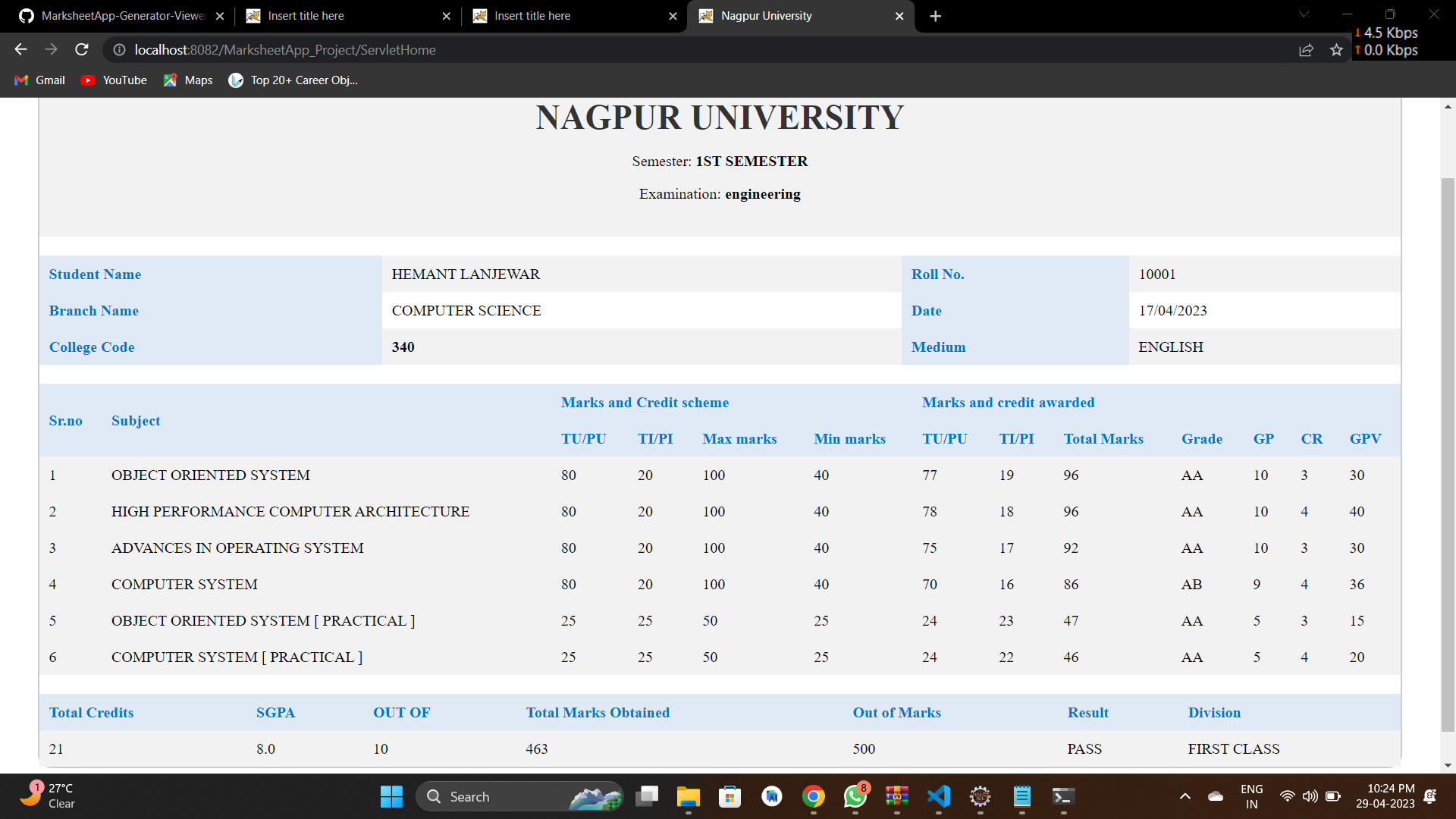Close the Nagpur University tab
This screenshot has height=819, width=1456.
pos(899,16)
